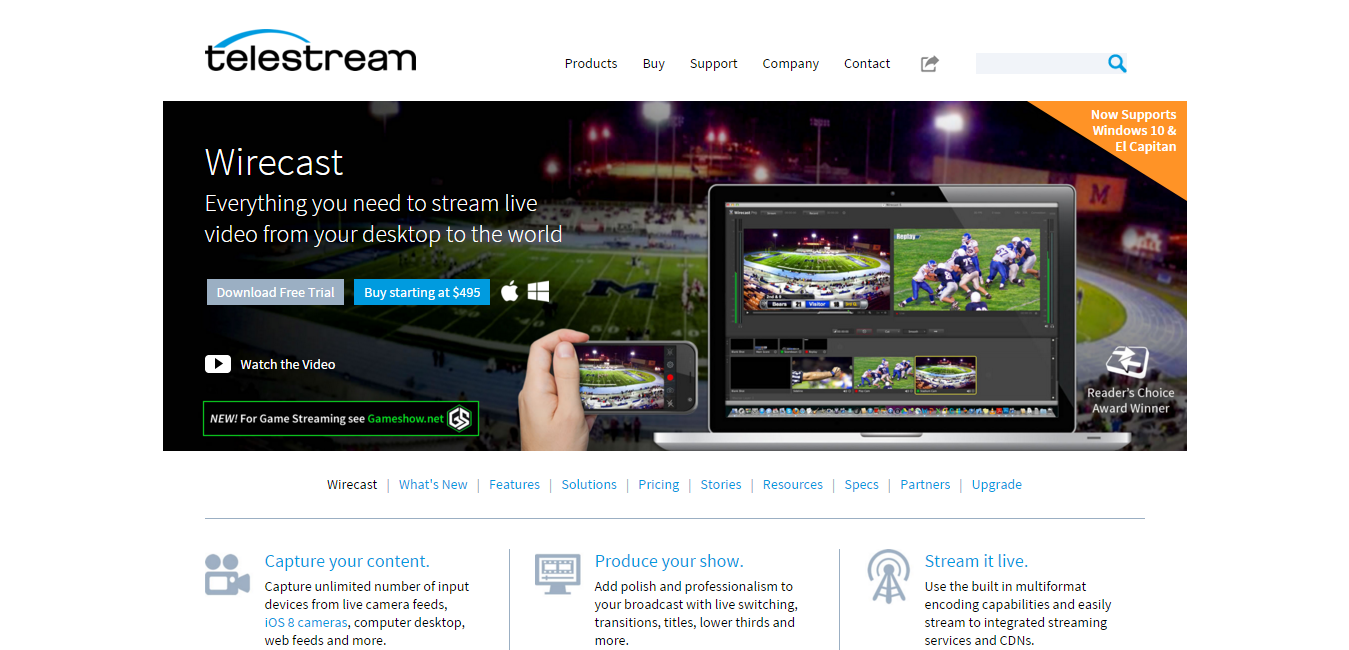Open the Features tab
The width and height of the screenshot is (1349, 650).
[514, 484]
